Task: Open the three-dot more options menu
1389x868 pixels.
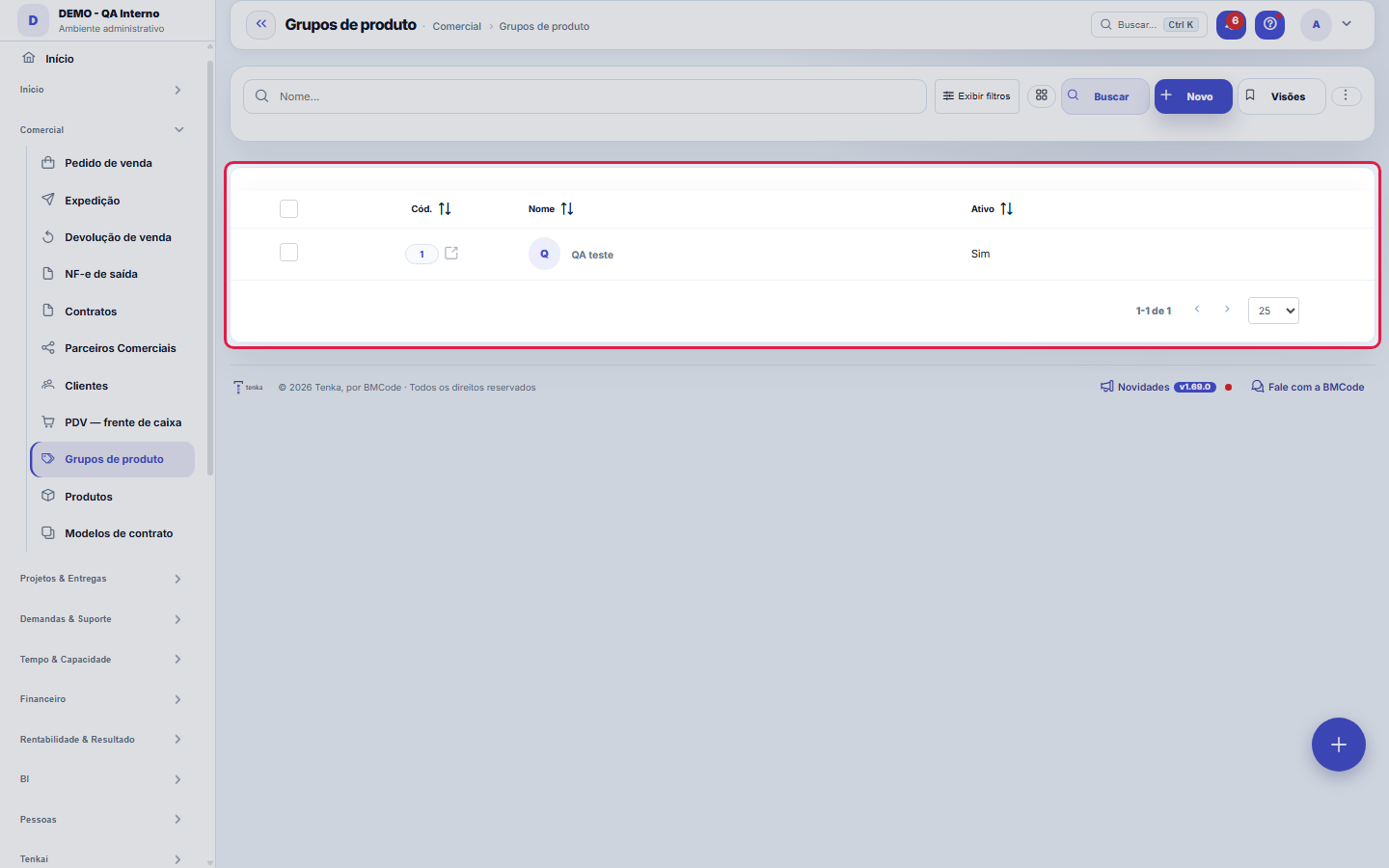Action: [1346, 95]
